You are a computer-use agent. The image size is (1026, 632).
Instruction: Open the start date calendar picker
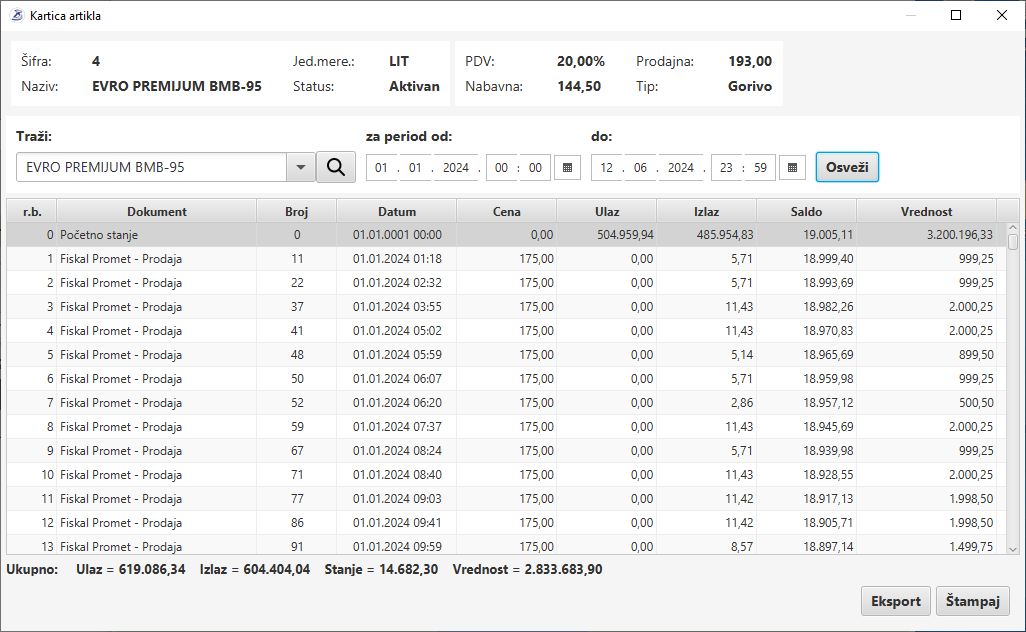567,168
